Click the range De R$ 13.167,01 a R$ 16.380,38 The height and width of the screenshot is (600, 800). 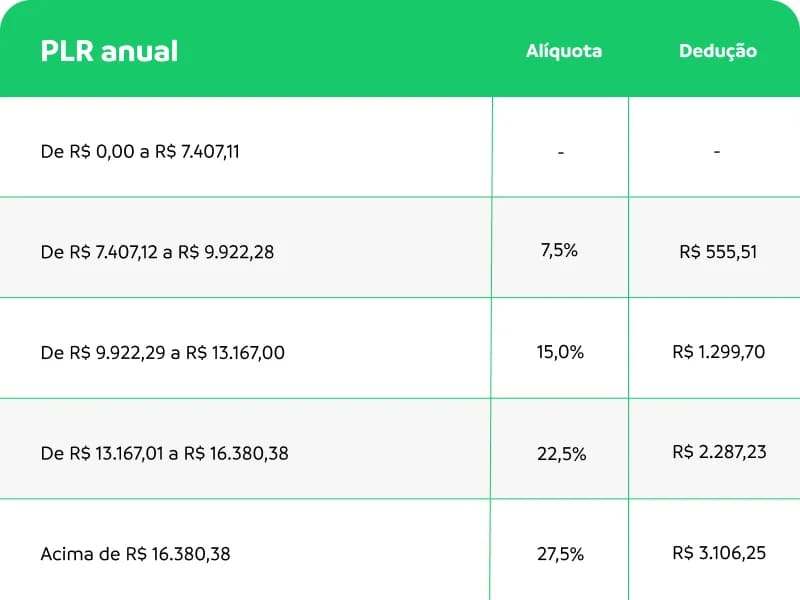[164, 453]
